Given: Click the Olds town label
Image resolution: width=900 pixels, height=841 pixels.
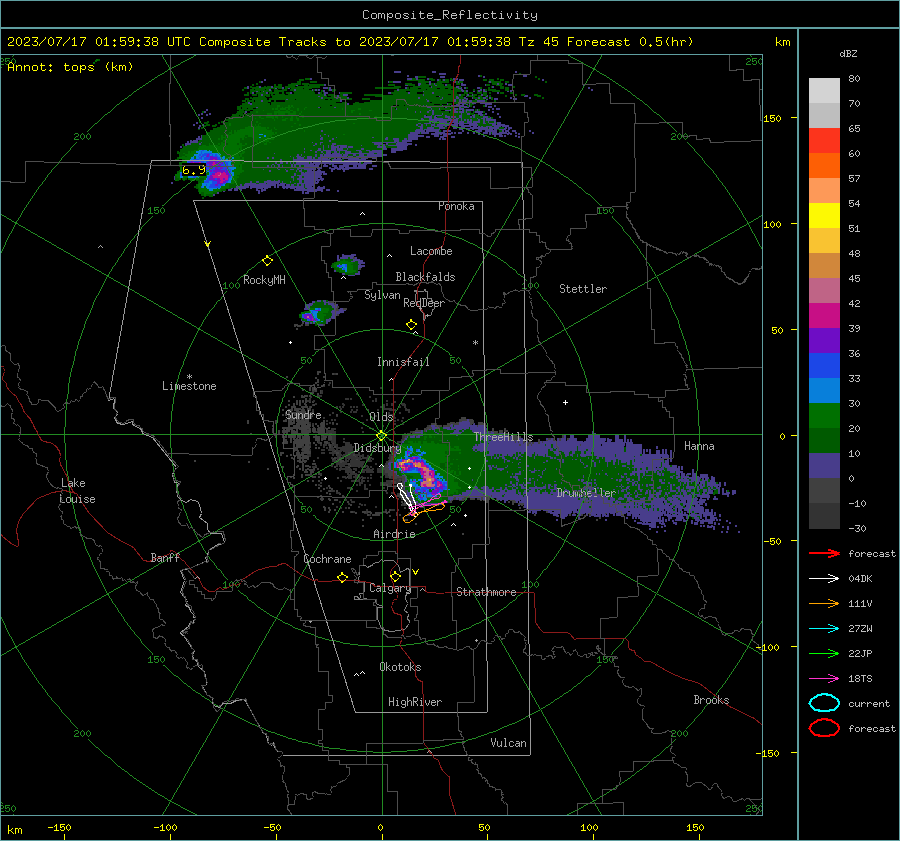Looking at the screenshot, I should [381, 417].
